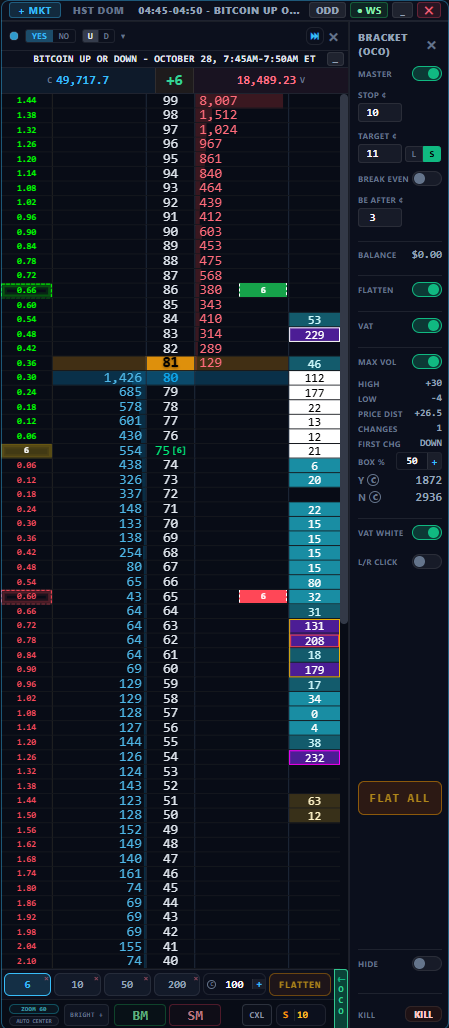The height and width of the screenshot is (1028, 449).
Task: Click the FLAT ALL button
Action: (400, 798)
